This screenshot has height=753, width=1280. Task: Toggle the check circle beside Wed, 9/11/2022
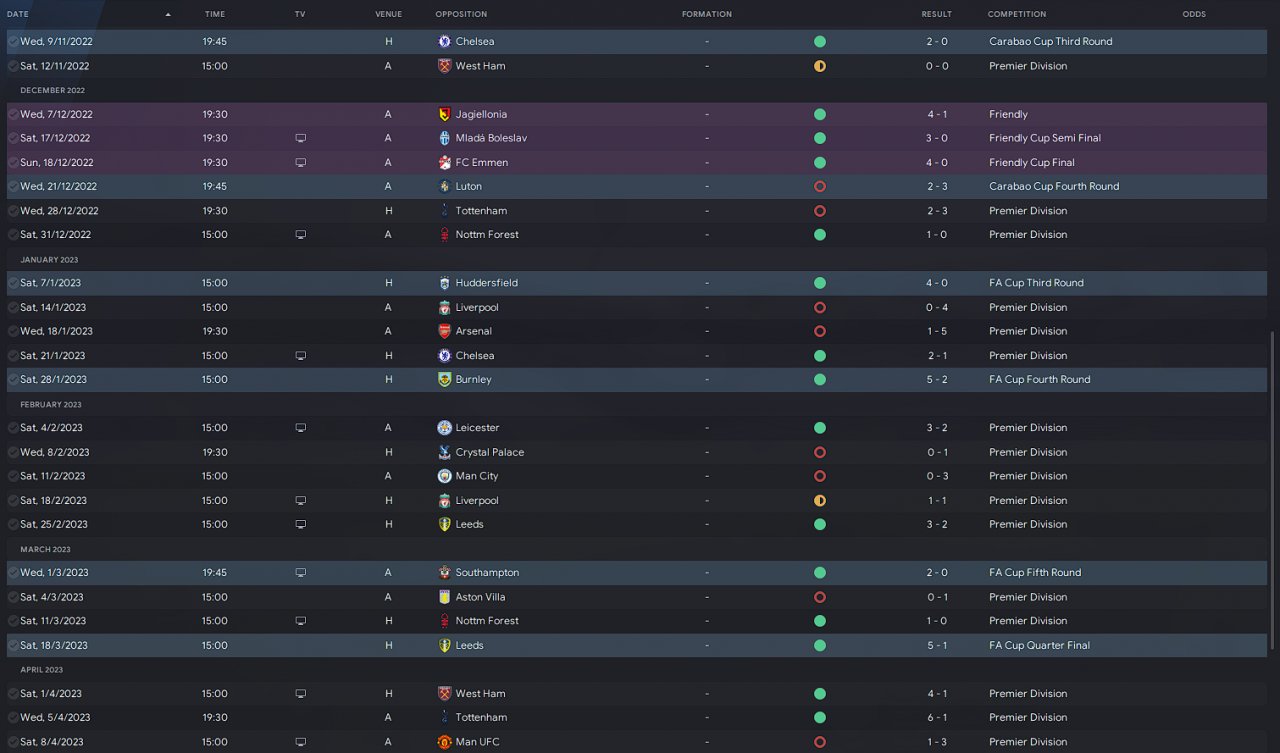pos(13,42)
